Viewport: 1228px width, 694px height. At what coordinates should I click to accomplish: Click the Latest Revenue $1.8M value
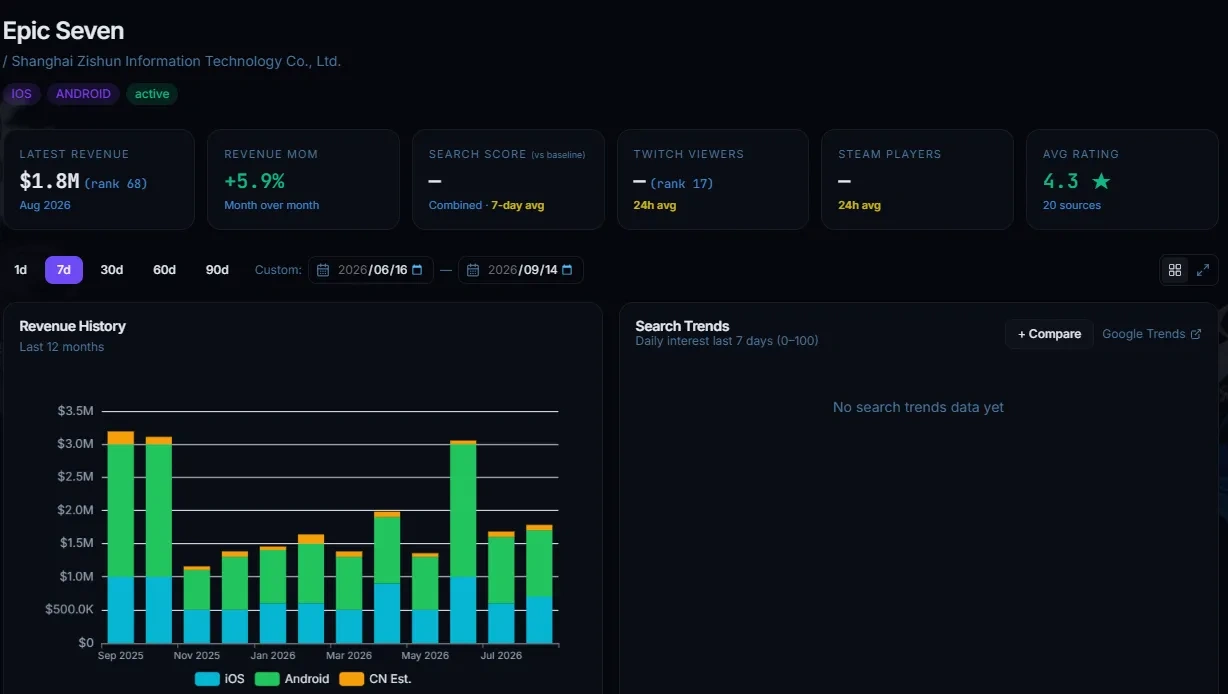(x=49, y=181)
